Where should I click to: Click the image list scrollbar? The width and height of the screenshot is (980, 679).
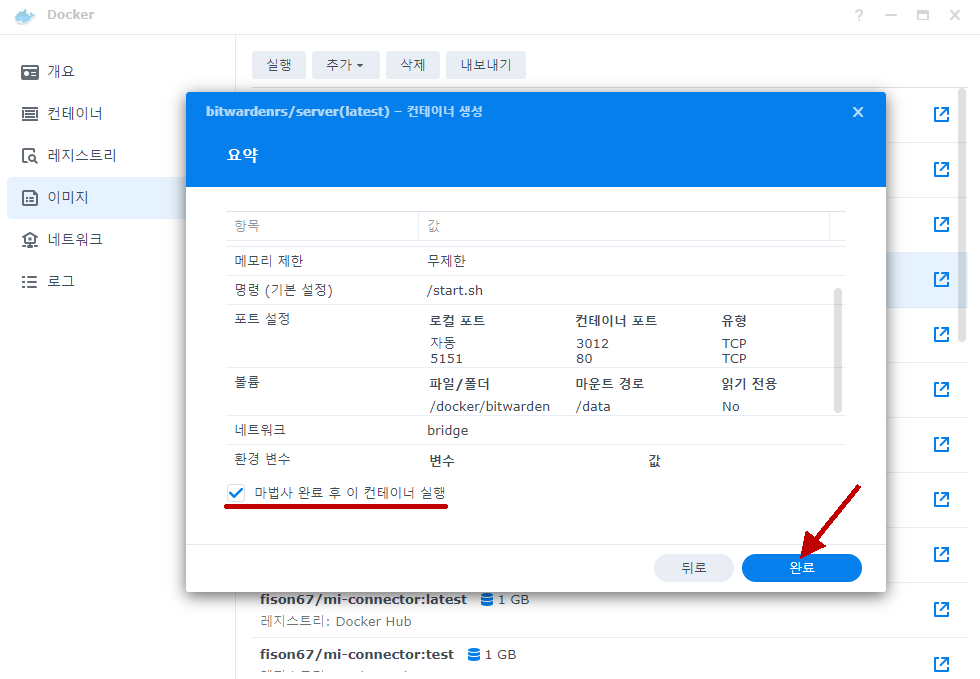click(962, 216)
